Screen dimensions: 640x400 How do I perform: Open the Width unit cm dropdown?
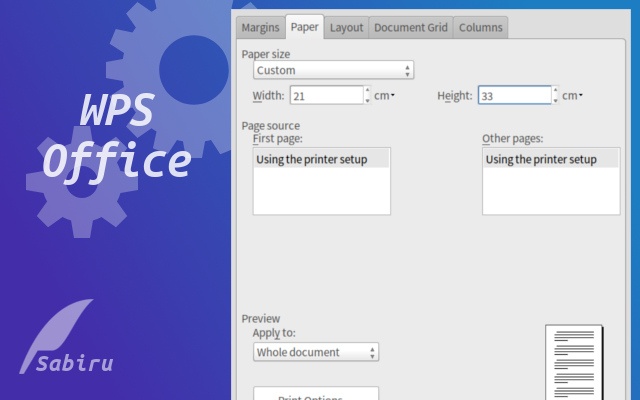pyautogui.click(x=384, y=96)
